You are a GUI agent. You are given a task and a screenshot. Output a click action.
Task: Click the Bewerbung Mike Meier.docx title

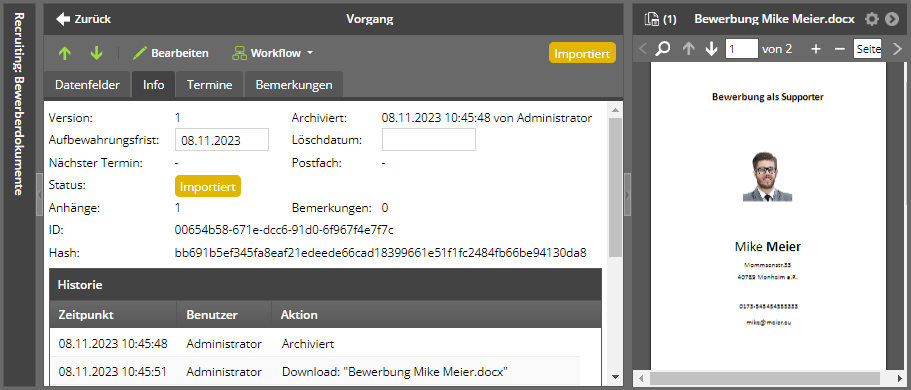point(774,19)
